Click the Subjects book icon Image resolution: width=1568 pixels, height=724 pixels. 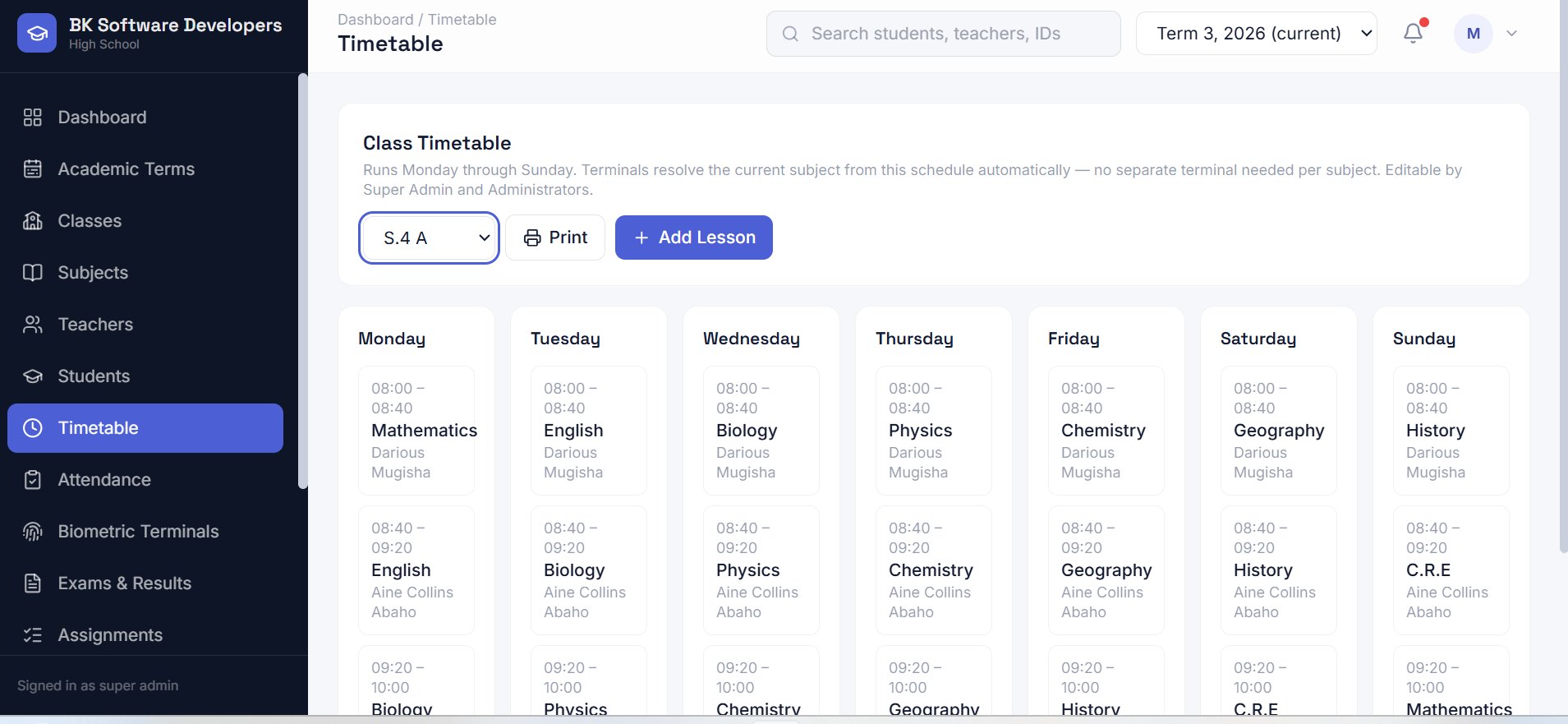coord(33,273)
